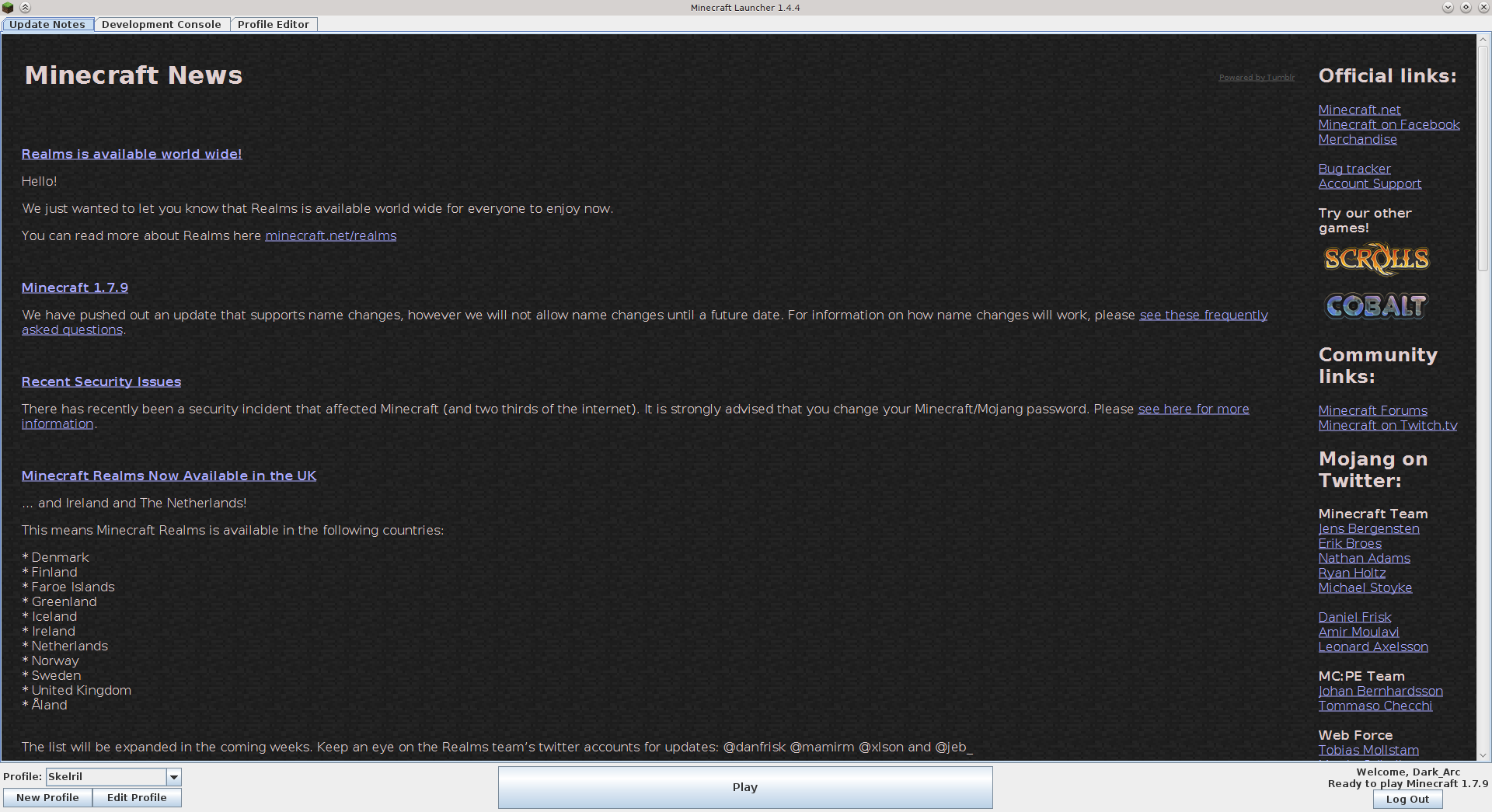Open Tobias Mollstam's Twitter link

point(1368,750)
